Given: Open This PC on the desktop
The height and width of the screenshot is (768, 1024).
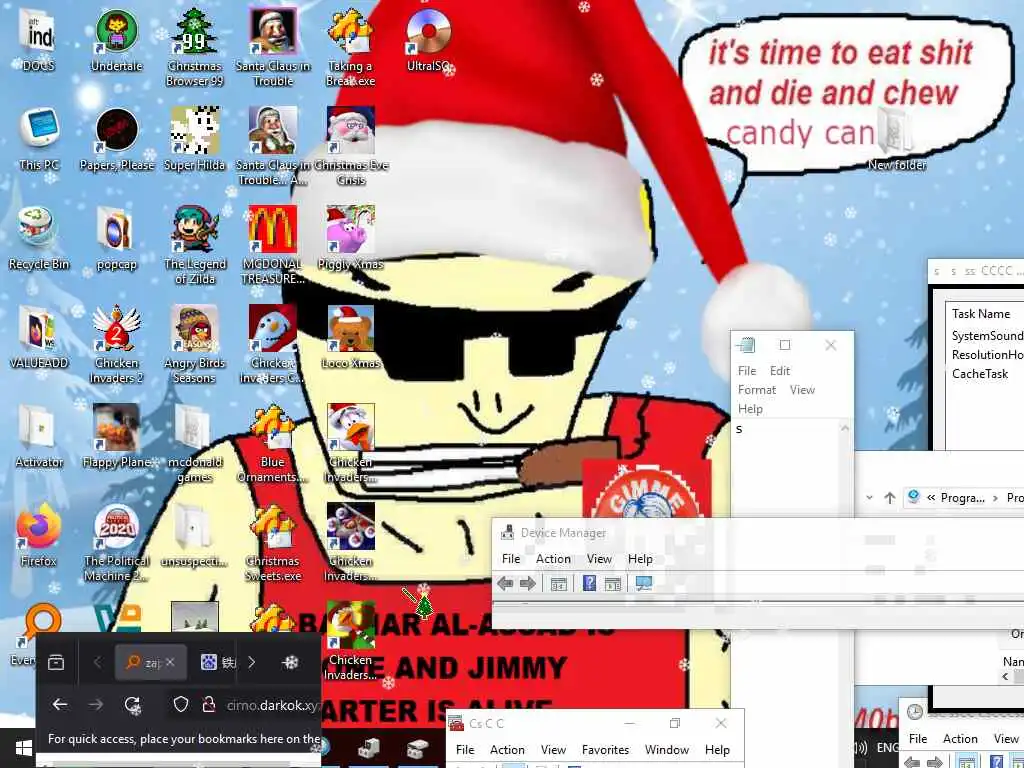Looking at the screenshot, I should click(x=39, y=140).
